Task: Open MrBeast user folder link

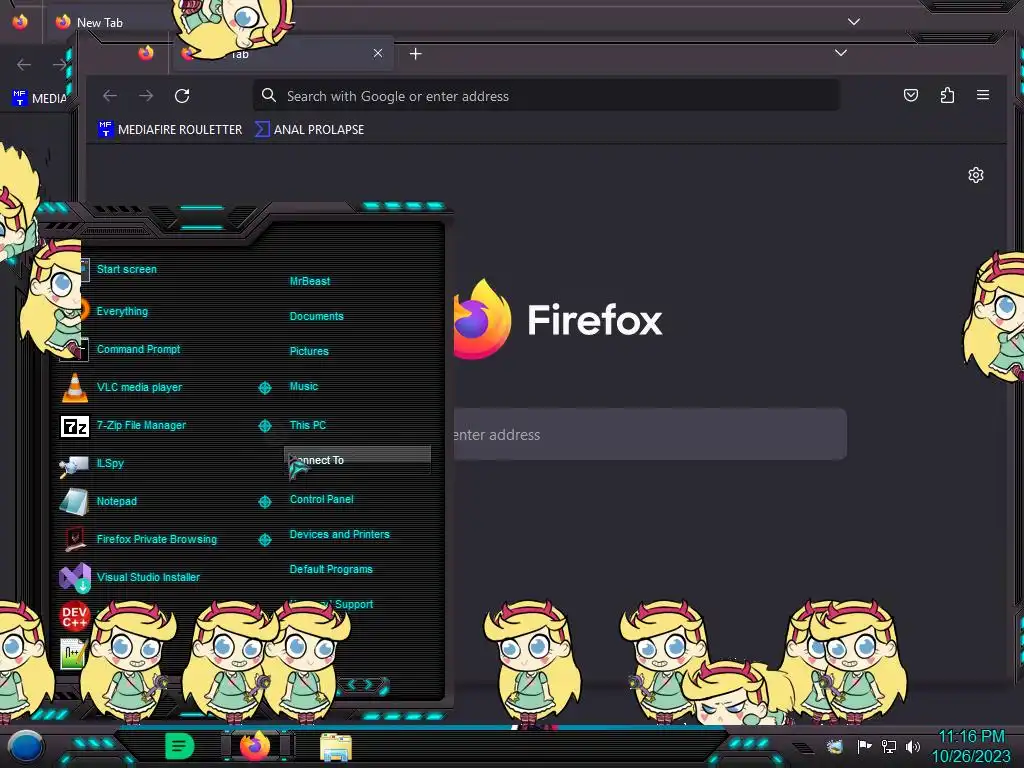Action: (310, 281)
